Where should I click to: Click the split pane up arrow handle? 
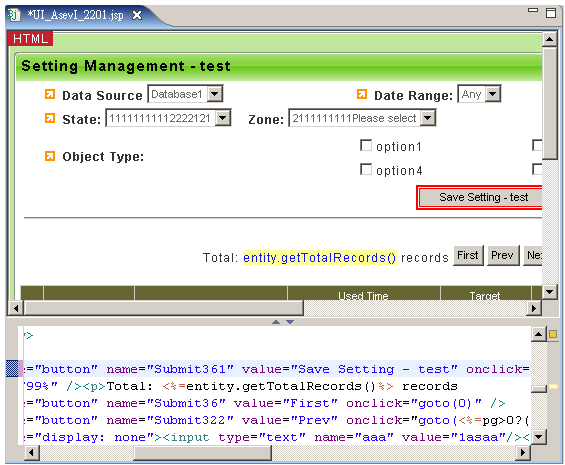pos(276,322)
